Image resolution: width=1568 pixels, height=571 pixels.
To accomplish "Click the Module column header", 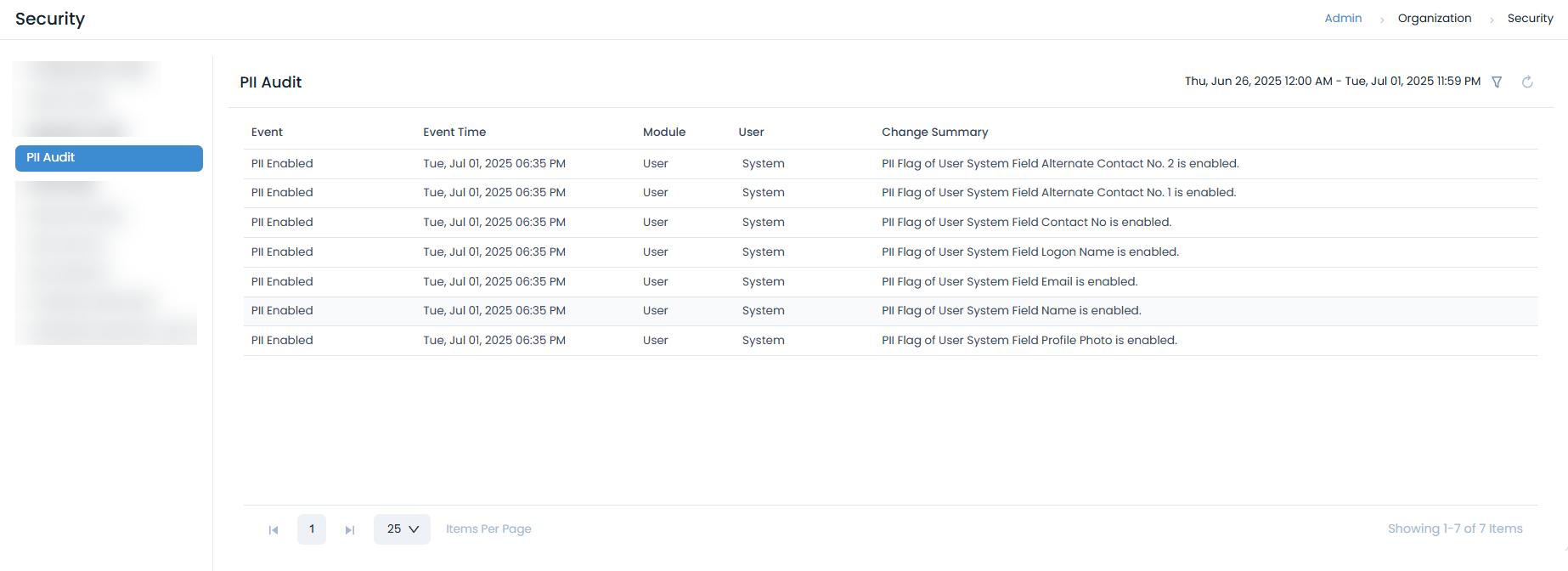I will pos(663,132).
